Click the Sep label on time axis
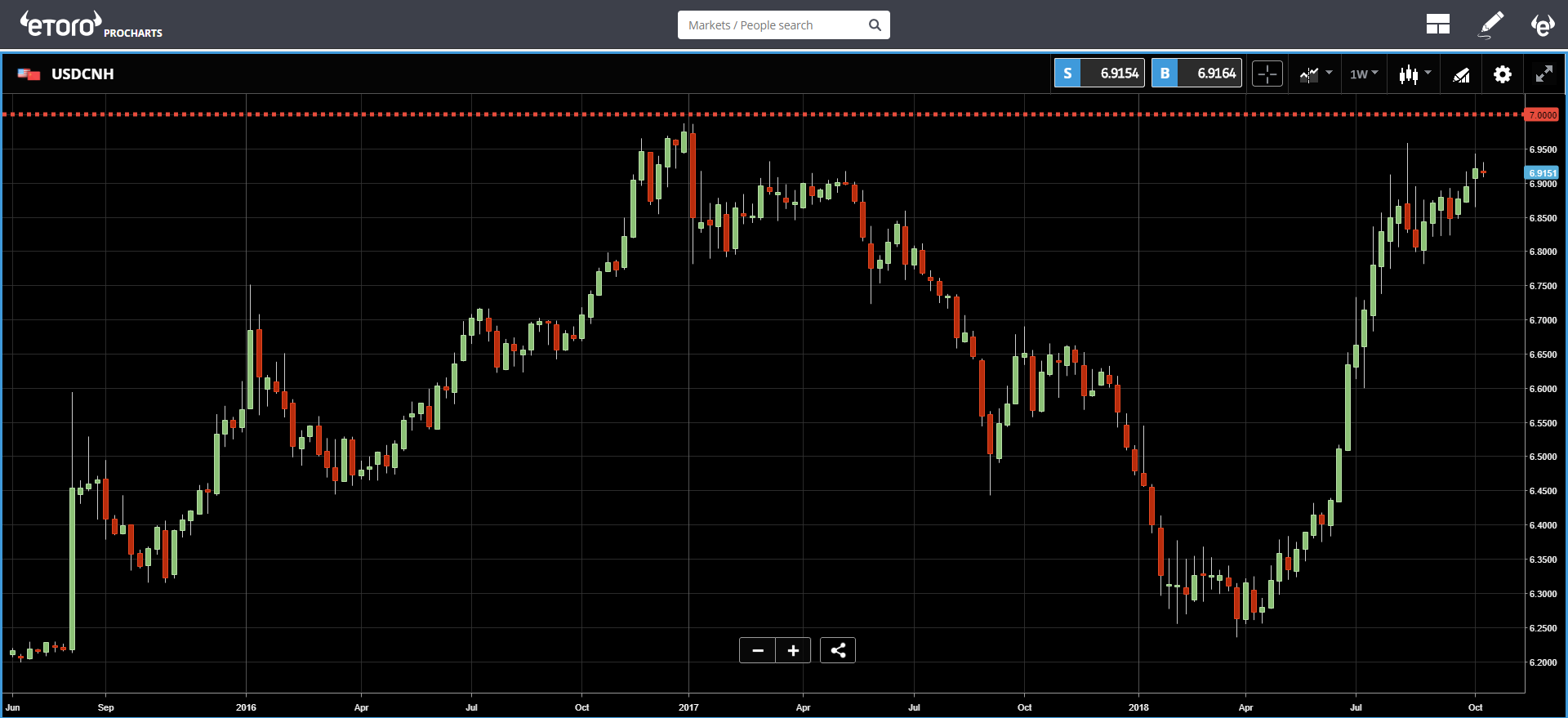The image size is (1568, 718). tap(105, 707)
